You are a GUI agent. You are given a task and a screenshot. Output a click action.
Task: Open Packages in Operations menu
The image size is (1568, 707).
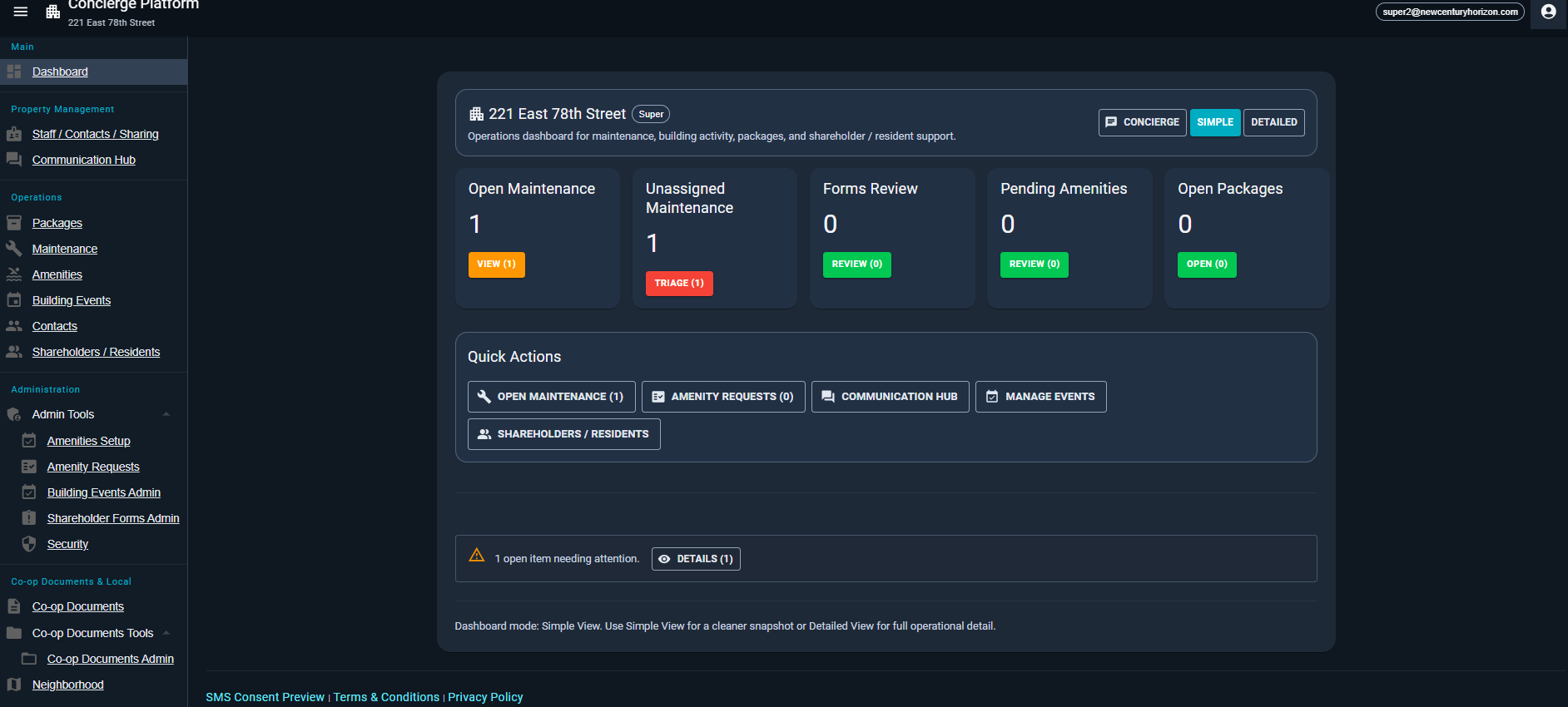tap(57, 223)
